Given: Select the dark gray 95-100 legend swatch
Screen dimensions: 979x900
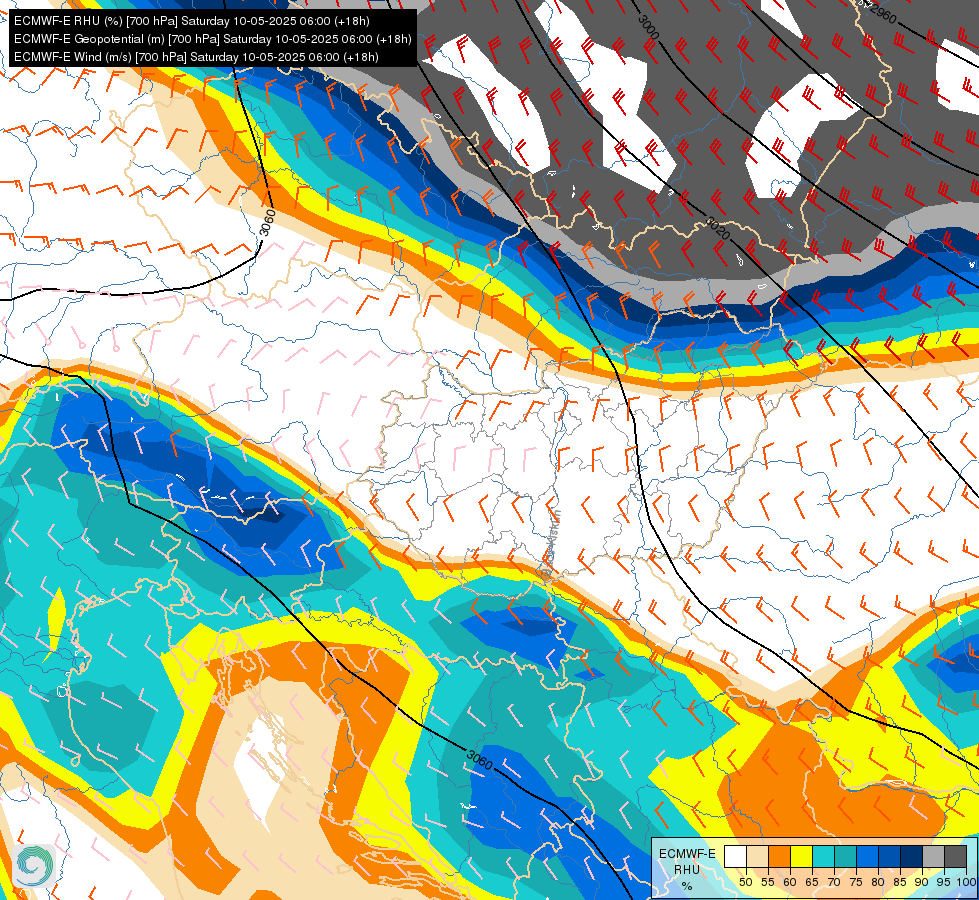Looking at the screenshot, I should [x=956, y=856].
